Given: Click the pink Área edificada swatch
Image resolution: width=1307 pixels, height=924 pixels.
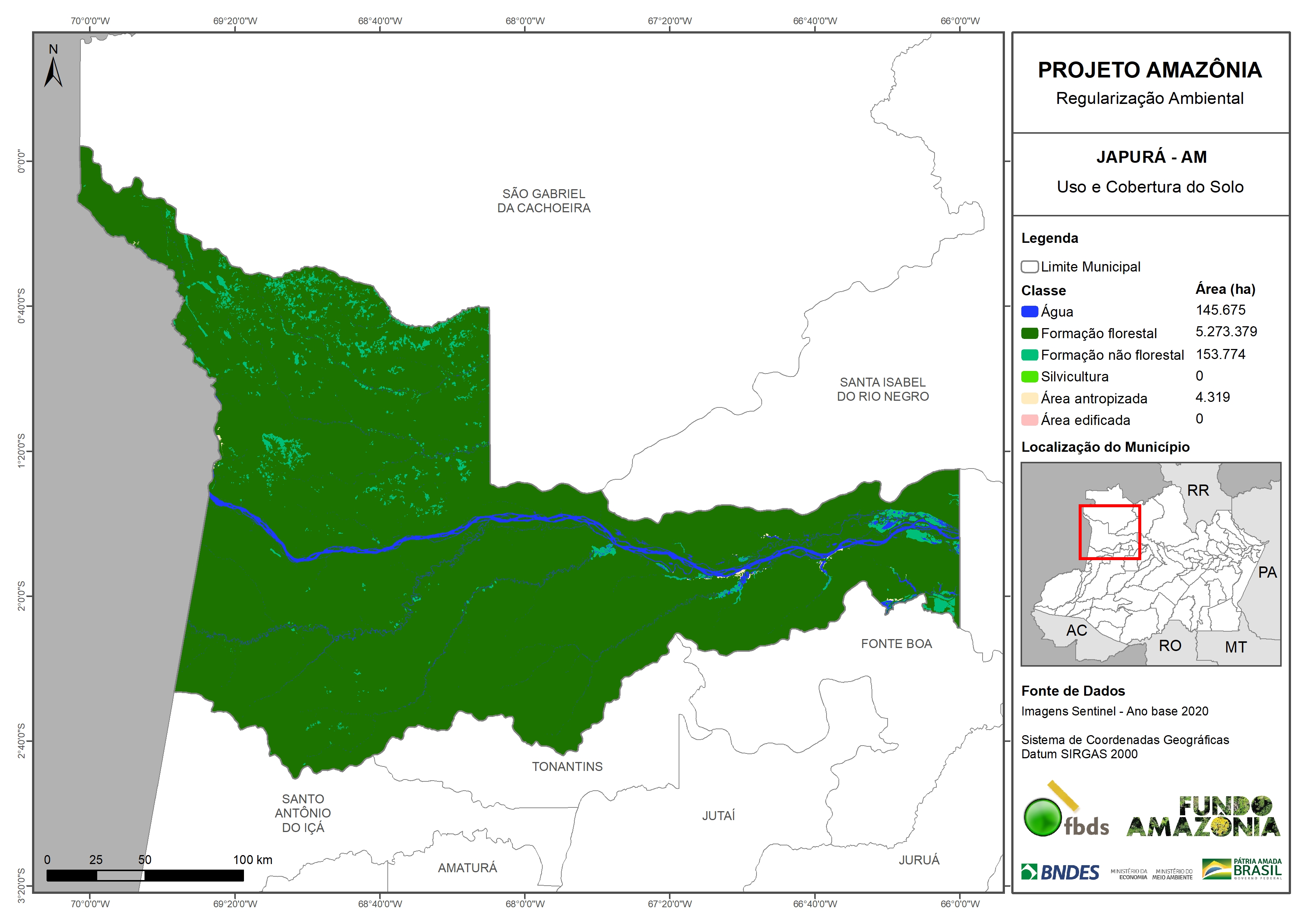Looking at the screenshot, I should pos(1029,420).
